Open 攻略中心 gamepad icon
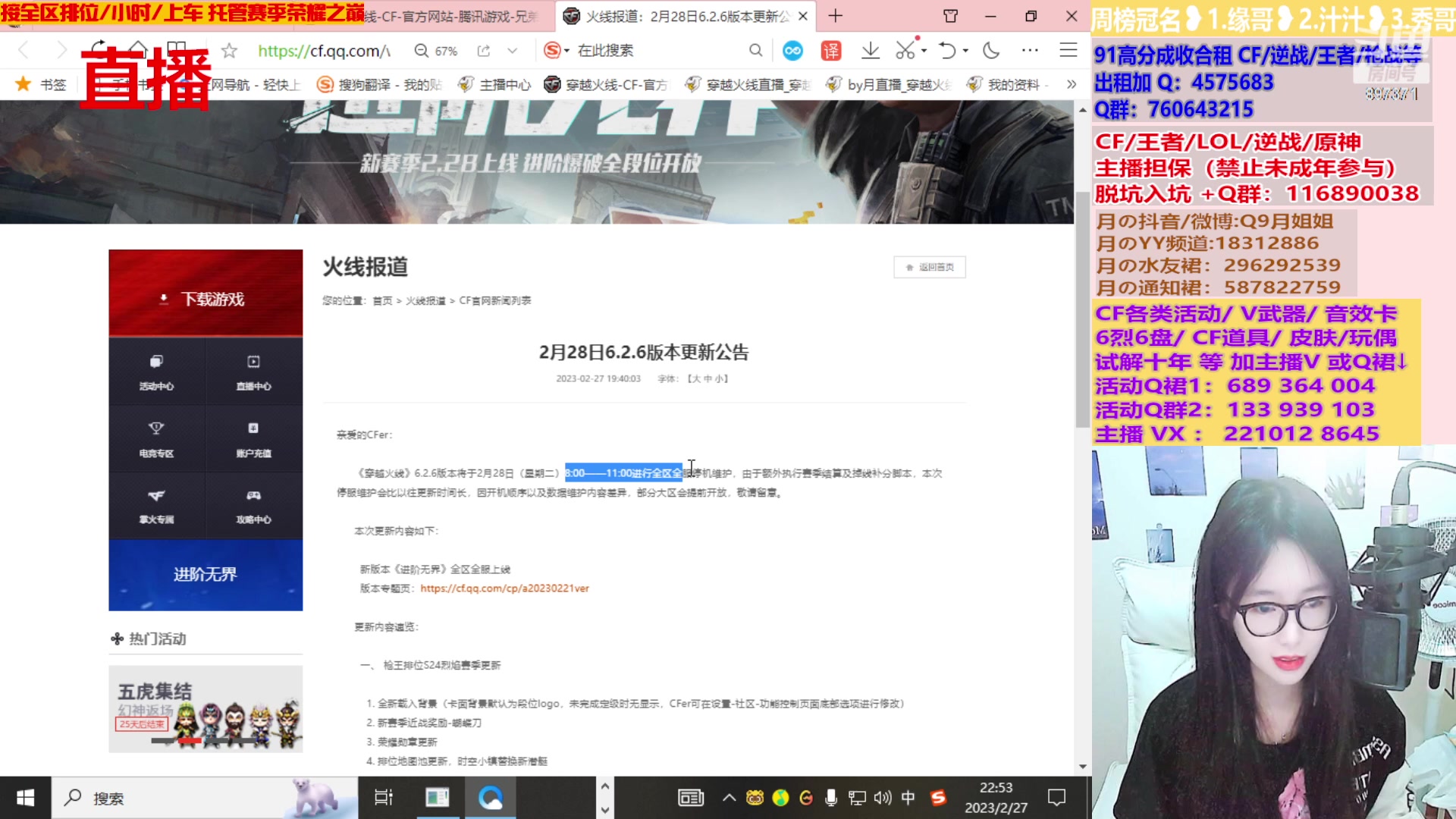 pyautogui.click(x=253, y=505)
